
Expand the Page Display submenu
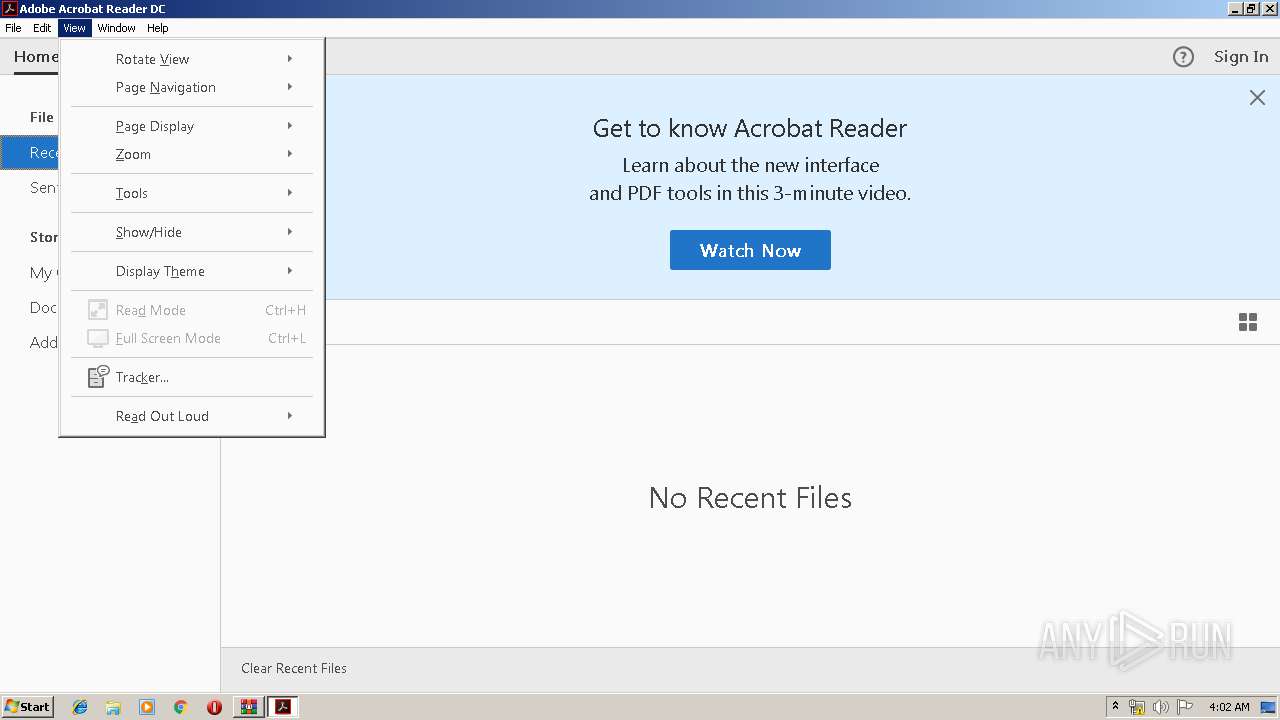pos(192,126)
